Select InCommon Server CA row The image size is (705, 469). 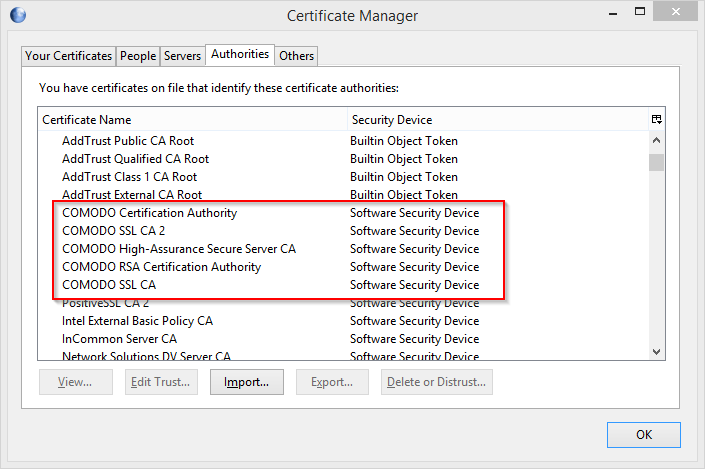click(x=344, y=339)
